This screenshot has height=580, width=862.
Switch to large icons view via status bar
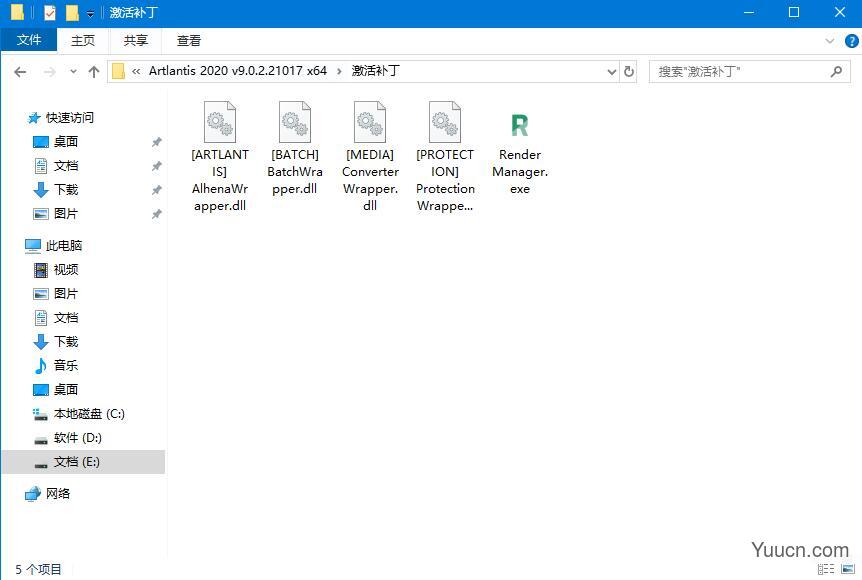[x=848, y=570]
